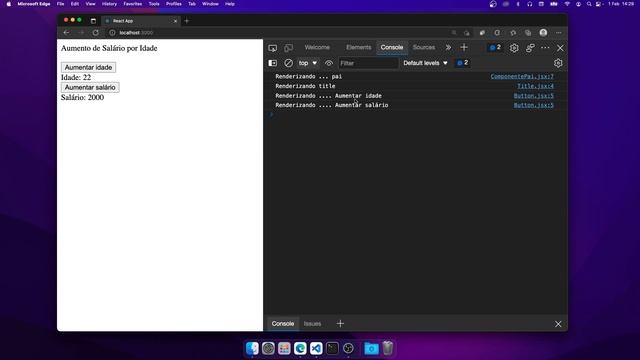The image size is (640, 360).
Task: Add a tool to the drawer
Action: (340, 324)
